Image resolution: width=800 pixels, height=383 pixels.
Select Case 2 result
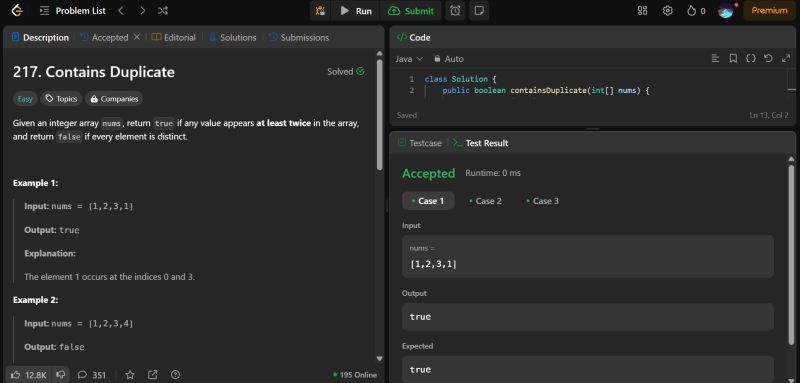pos(485,201)
